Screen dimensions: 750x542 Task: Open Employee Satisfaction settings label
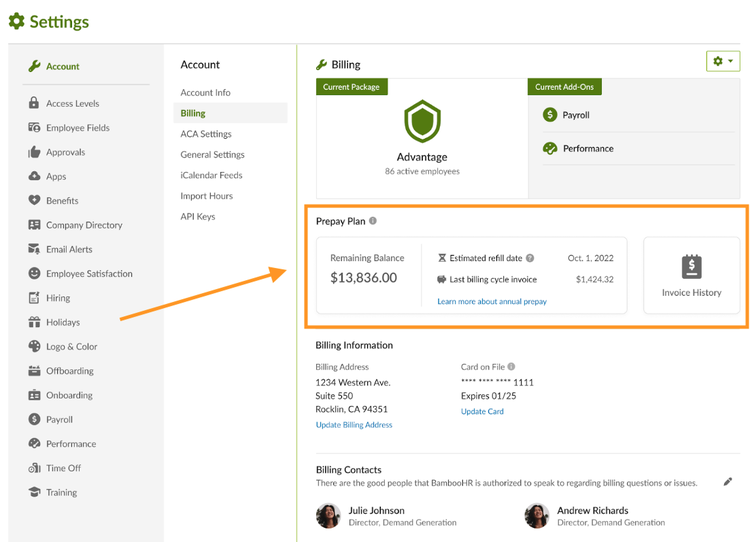[x=89, y=274]
